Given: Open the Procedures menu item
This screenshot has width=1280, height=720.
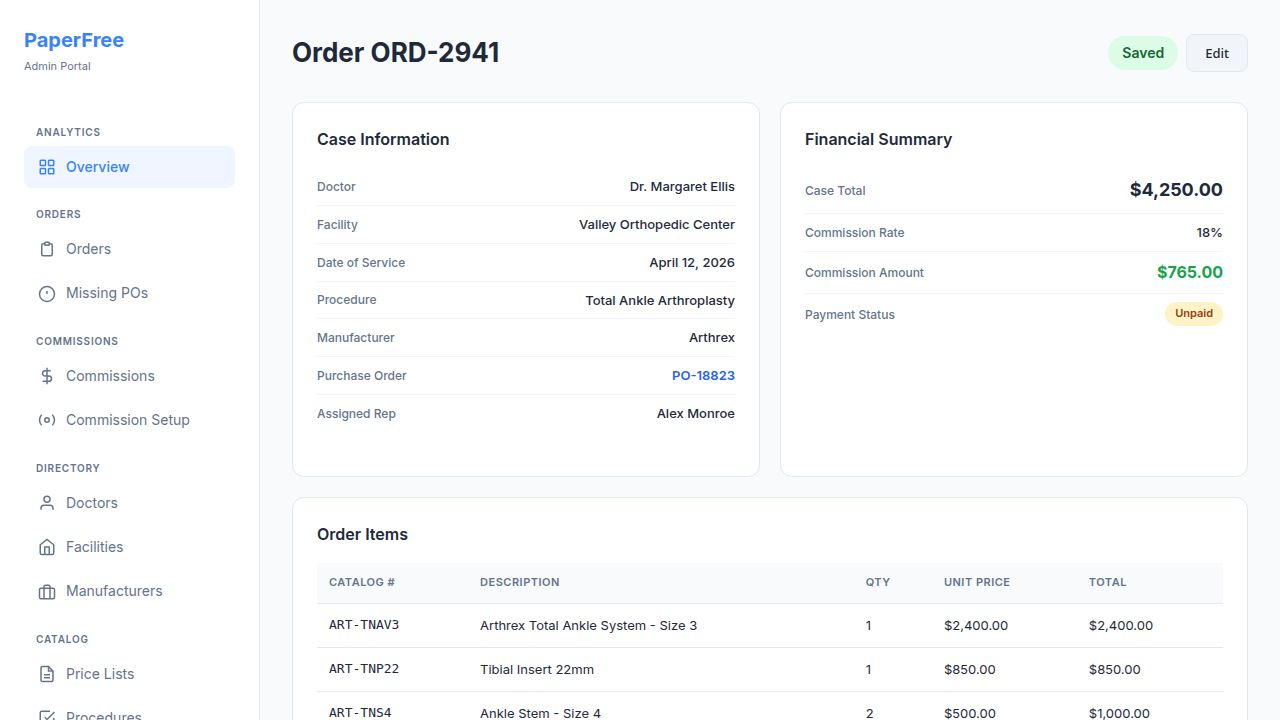Looking at the screenshot, I should click(x=103, y=715).
